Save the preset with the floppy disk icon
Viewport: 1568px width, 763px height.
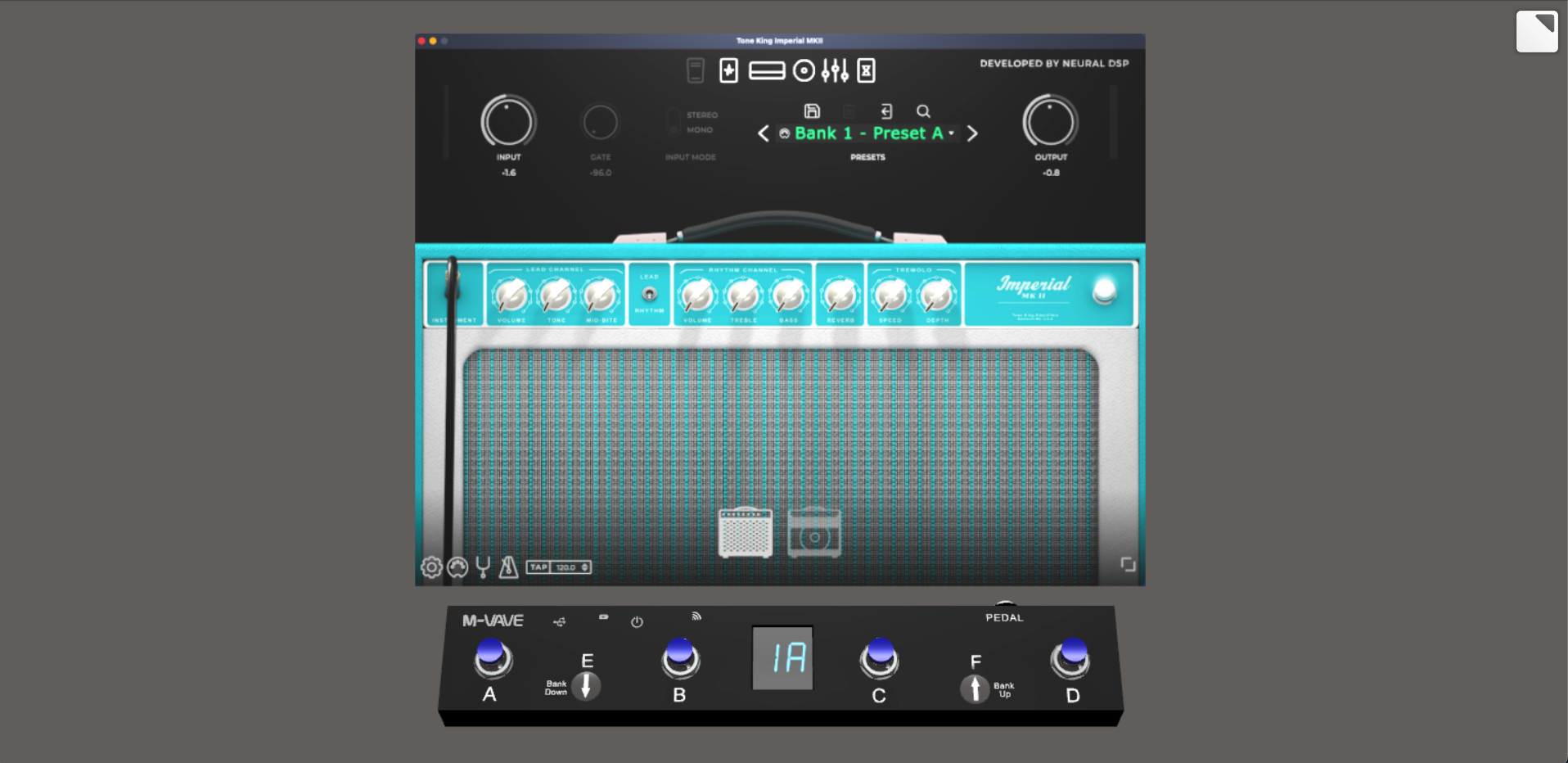(x=812, y=111)
